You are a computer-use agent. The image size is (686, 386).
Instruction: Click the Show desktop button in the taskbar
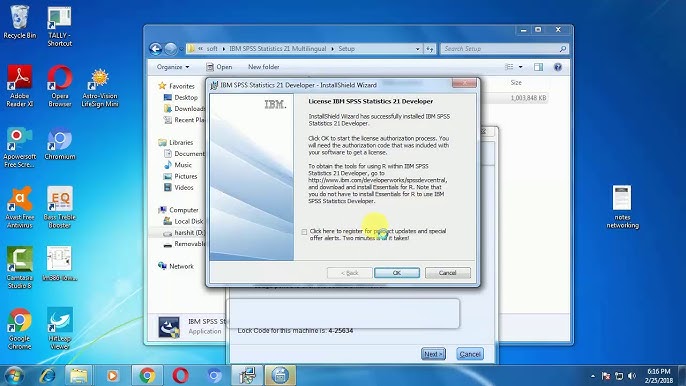coord(682,375)
